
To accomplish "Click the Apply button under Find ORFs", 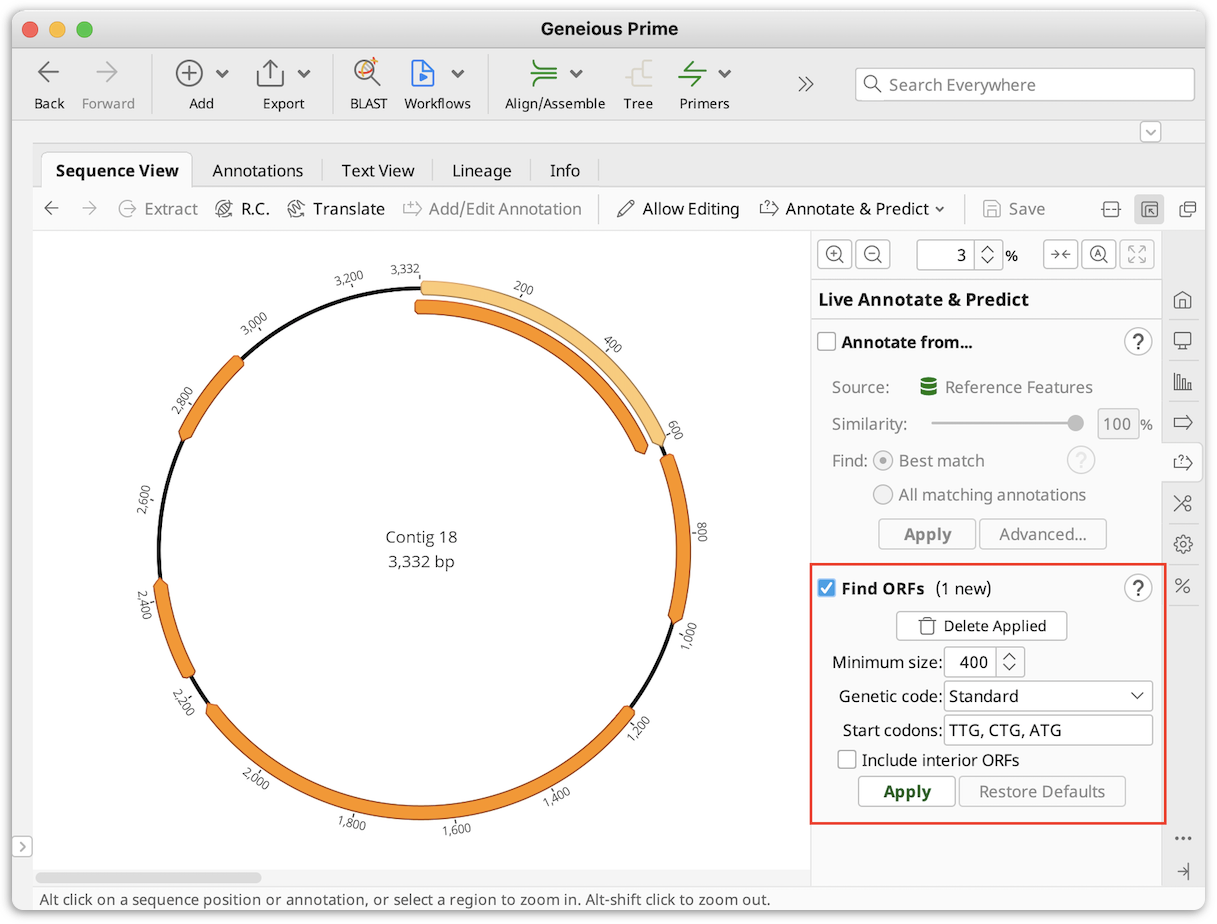I will [907, 792].
